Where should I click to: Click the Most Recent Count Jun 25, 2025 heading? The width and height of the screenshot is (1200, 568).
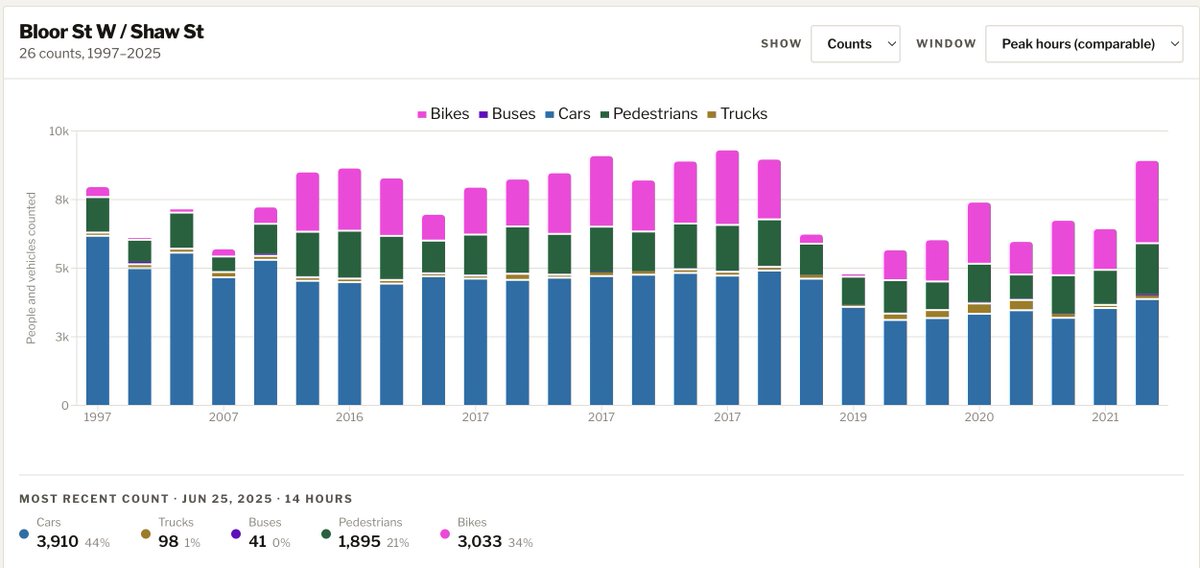pyautogui.click(x=186, y=498)
